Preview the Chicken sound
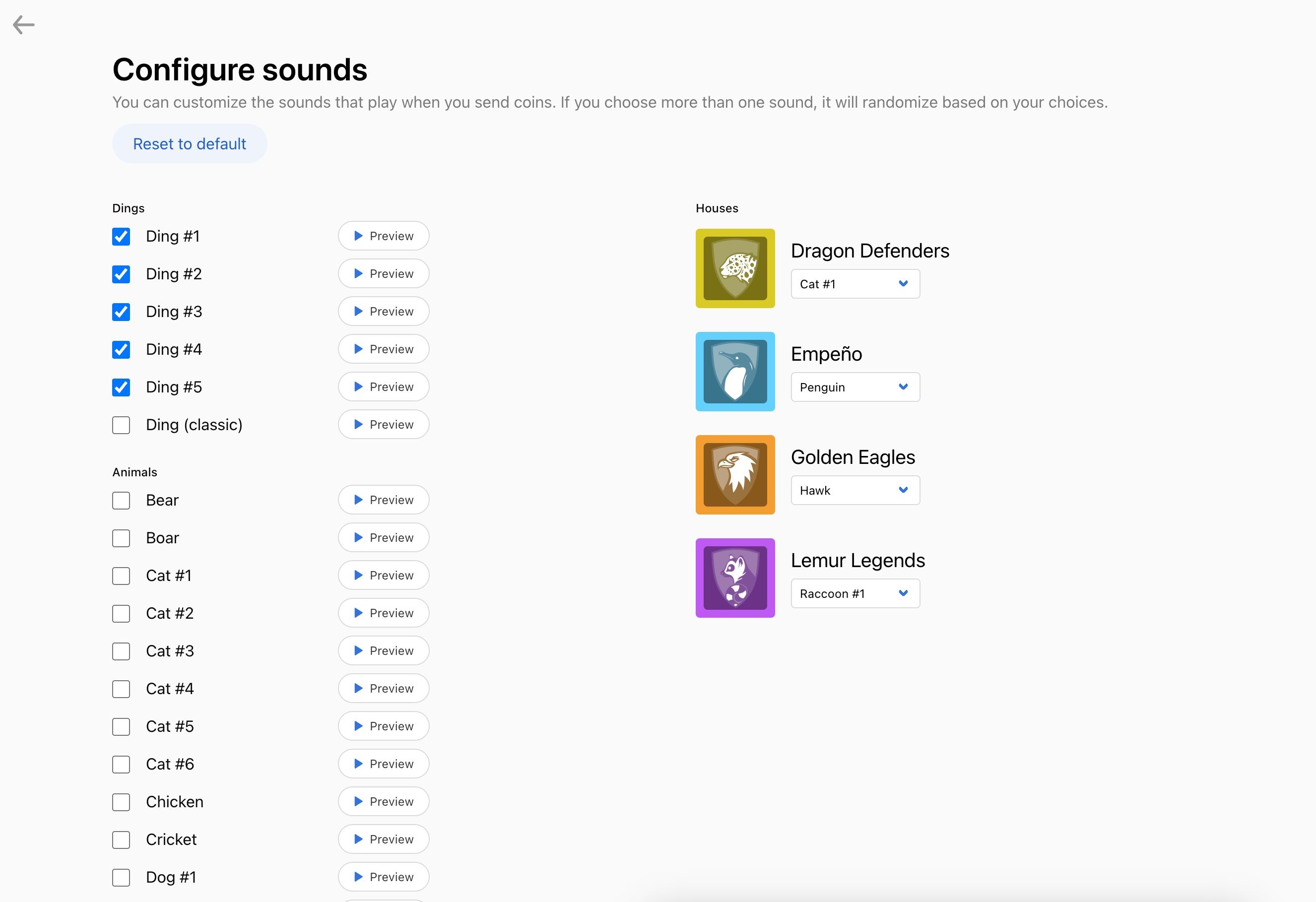Image resolution: width=1316 pixels, height=902 pixels. coord(384,801)
